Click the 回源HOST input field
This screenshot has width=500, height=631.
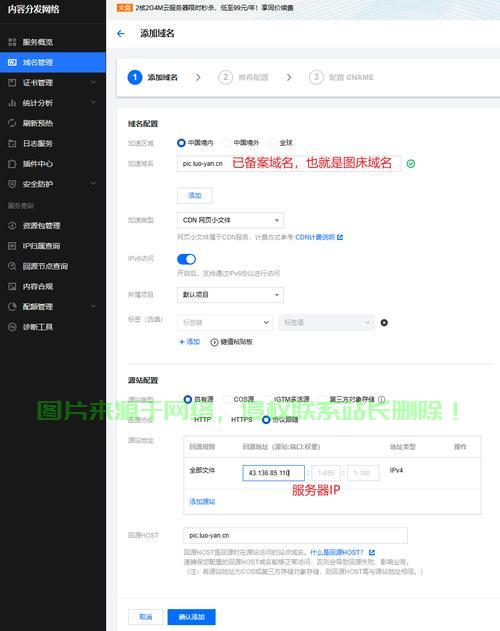click(295, 535)
